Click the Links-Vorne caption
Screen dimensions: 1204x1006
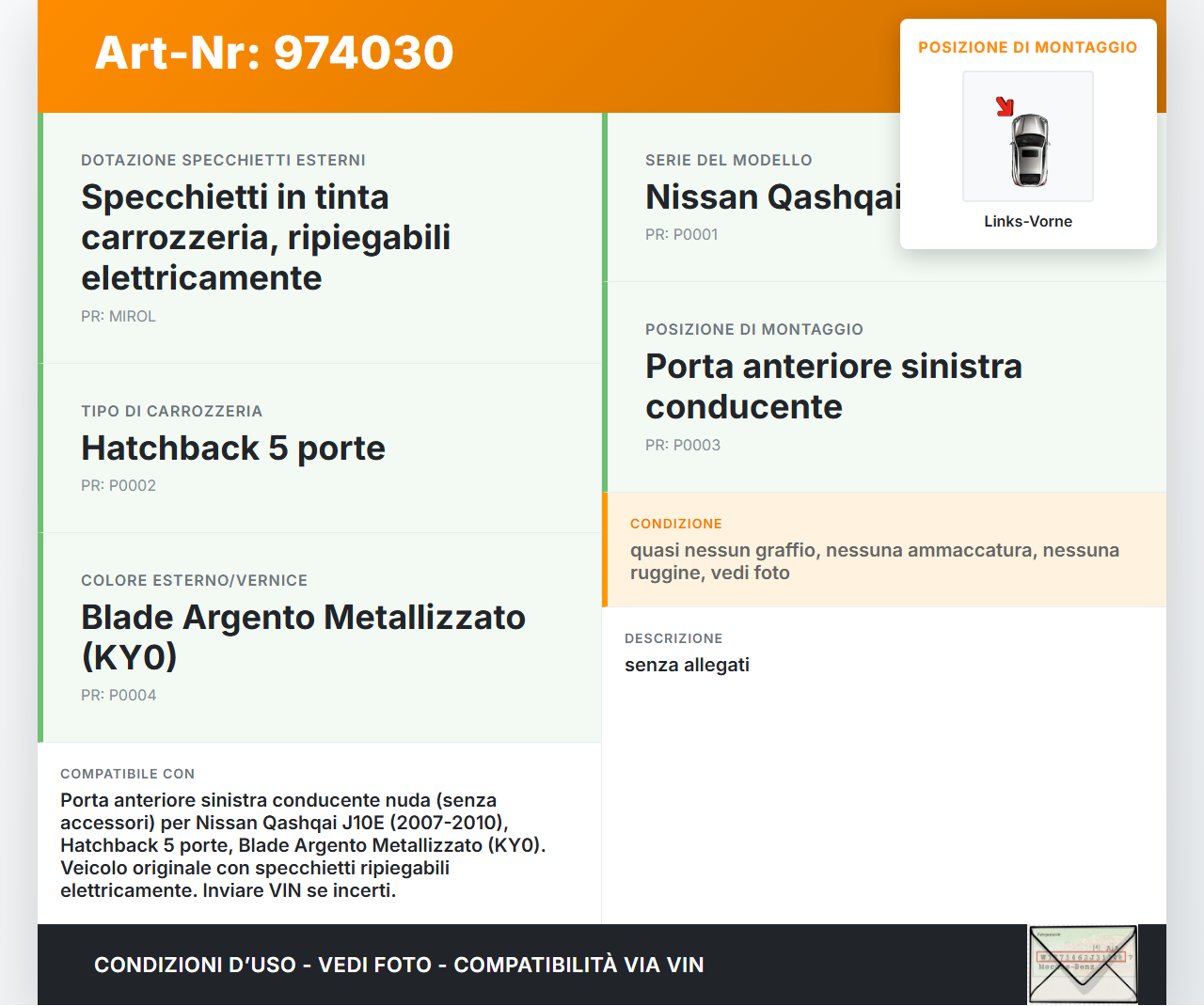tap(1027, 222)
